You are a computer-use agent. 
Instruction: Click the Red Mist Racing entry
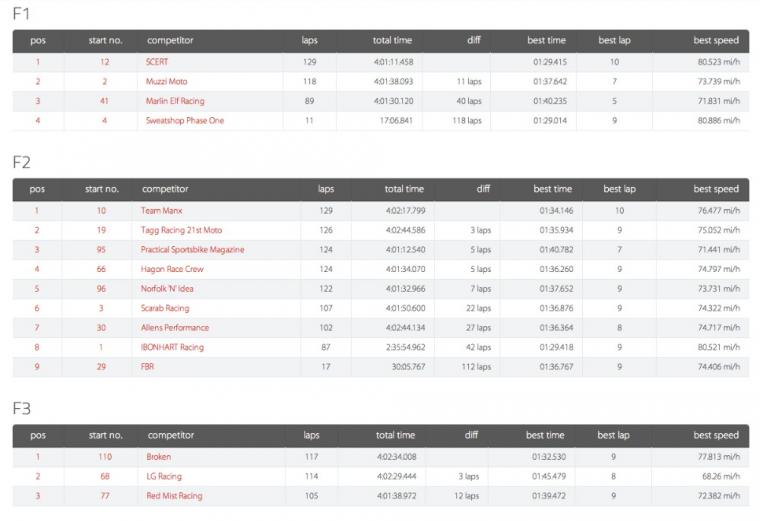174,496
